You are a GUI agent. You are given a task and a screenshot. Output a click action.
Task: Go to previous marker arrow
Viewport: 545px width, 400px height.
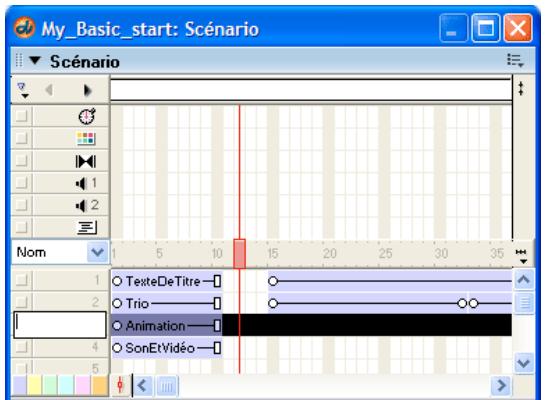(49, 90)
